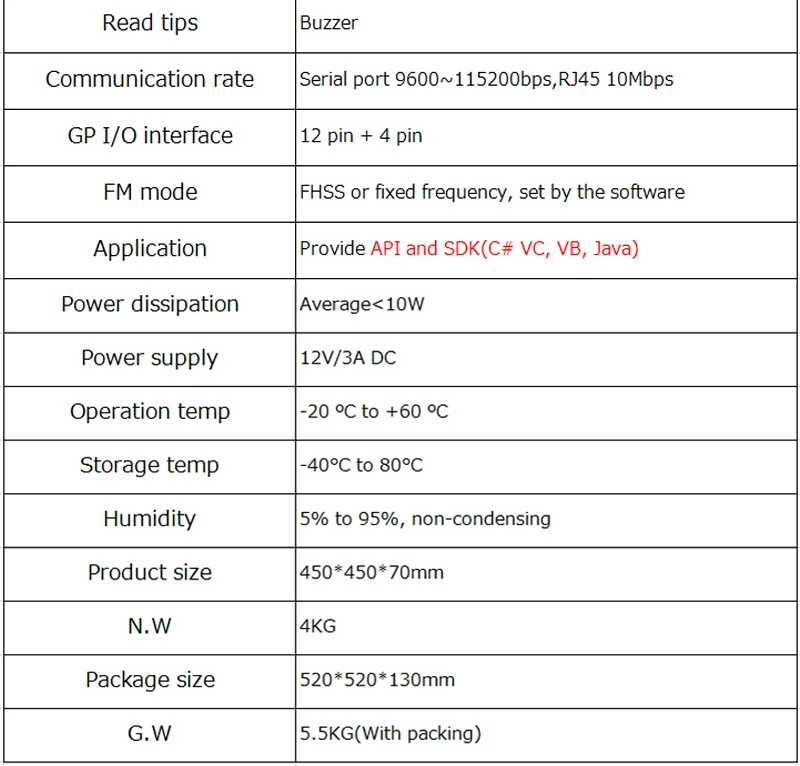
Task: Select the FHSS or fixed frequency text
Action: (492, 192)
